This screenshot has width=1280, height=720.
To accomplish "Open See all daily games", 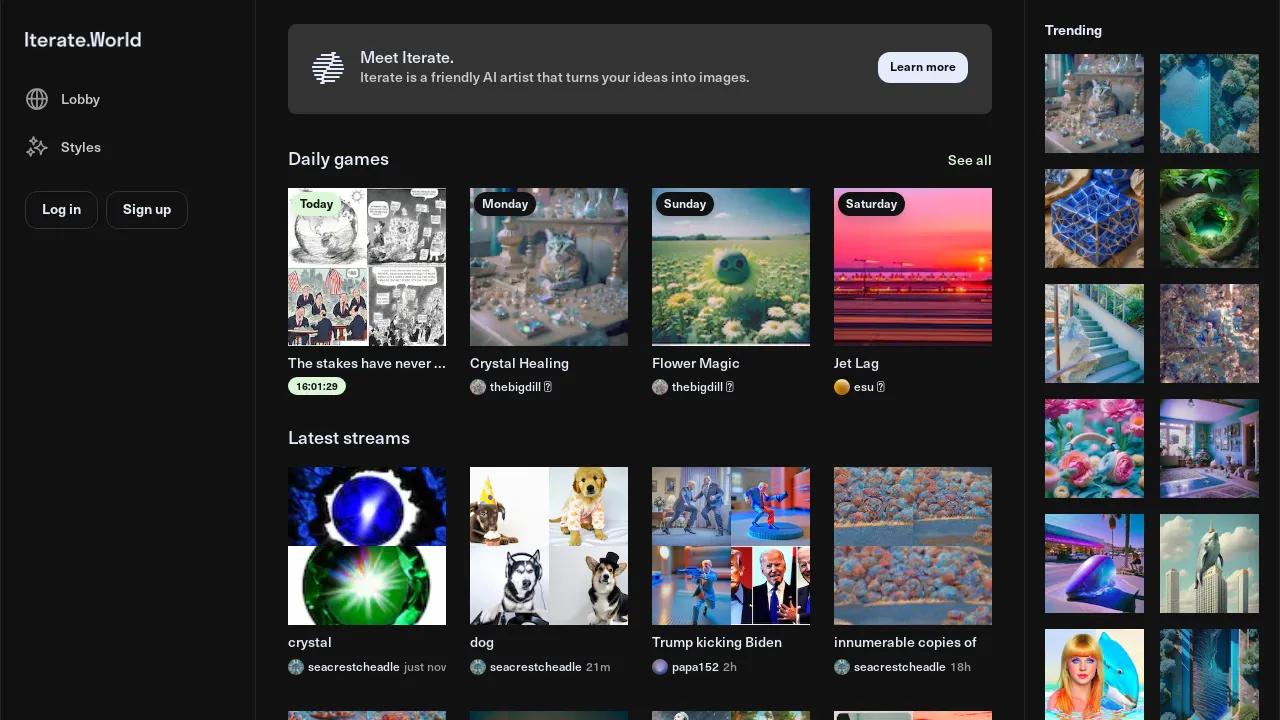I will (x=969, y=160).
